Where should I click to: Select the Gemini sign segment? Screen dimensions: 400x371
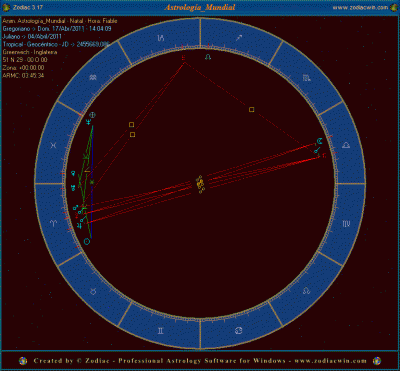[160, 331]
